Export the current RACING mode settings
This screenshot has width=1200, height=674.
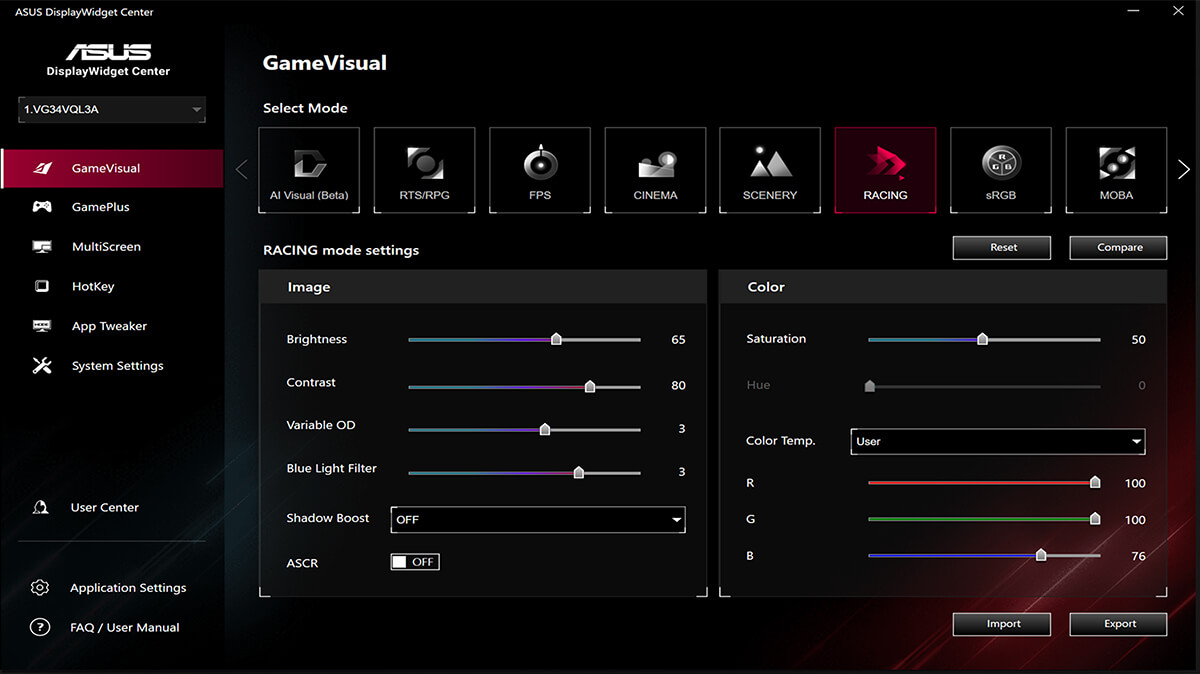coord(1118,623)
